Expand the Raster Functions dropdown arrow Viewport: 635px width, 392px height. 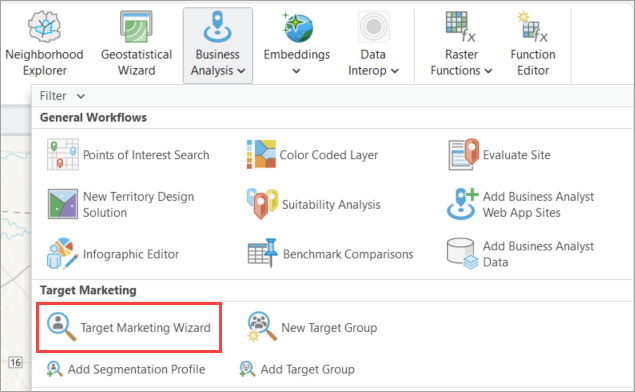point(488,71)
